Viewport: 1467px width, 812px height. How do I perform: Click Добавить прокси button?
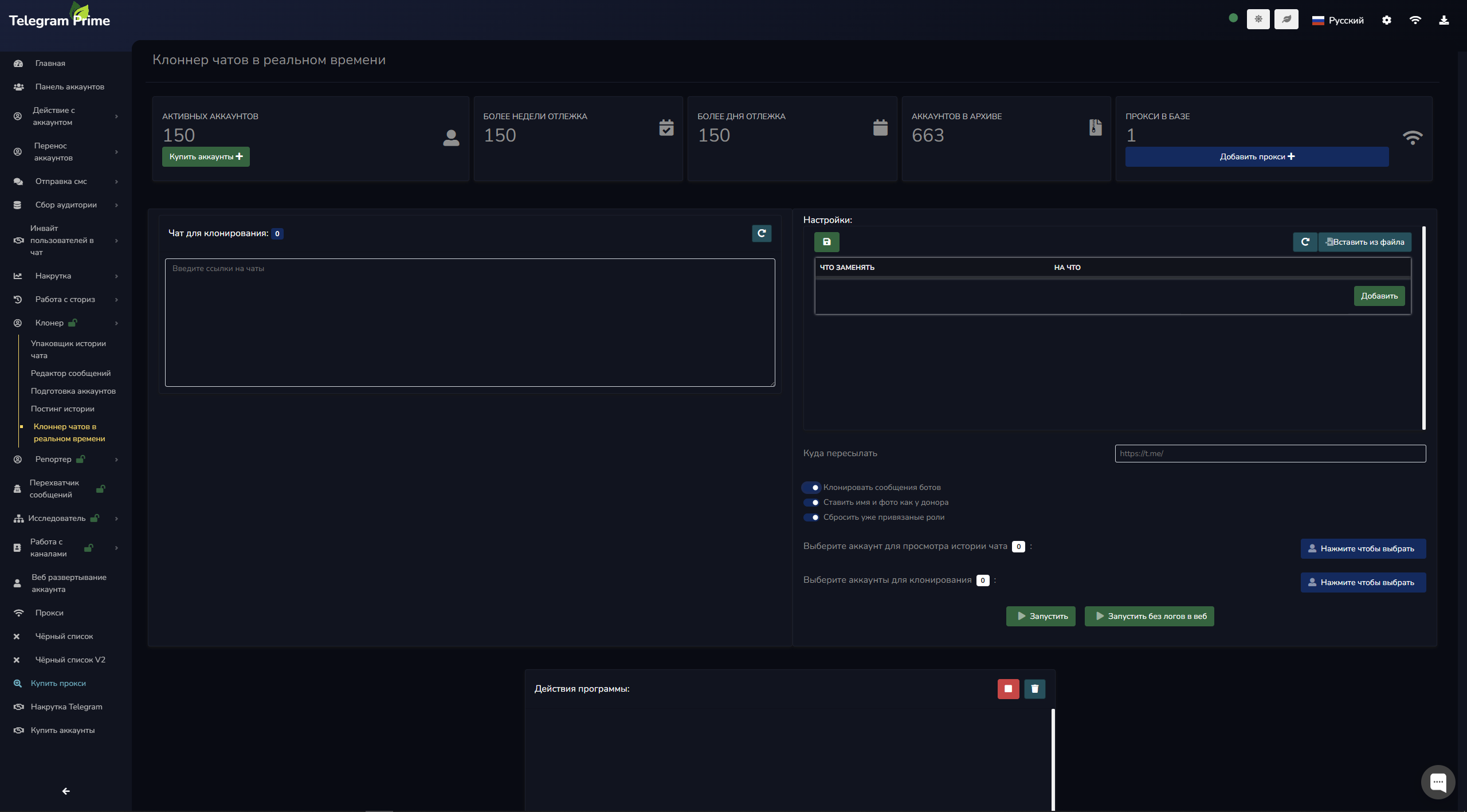1257,157
